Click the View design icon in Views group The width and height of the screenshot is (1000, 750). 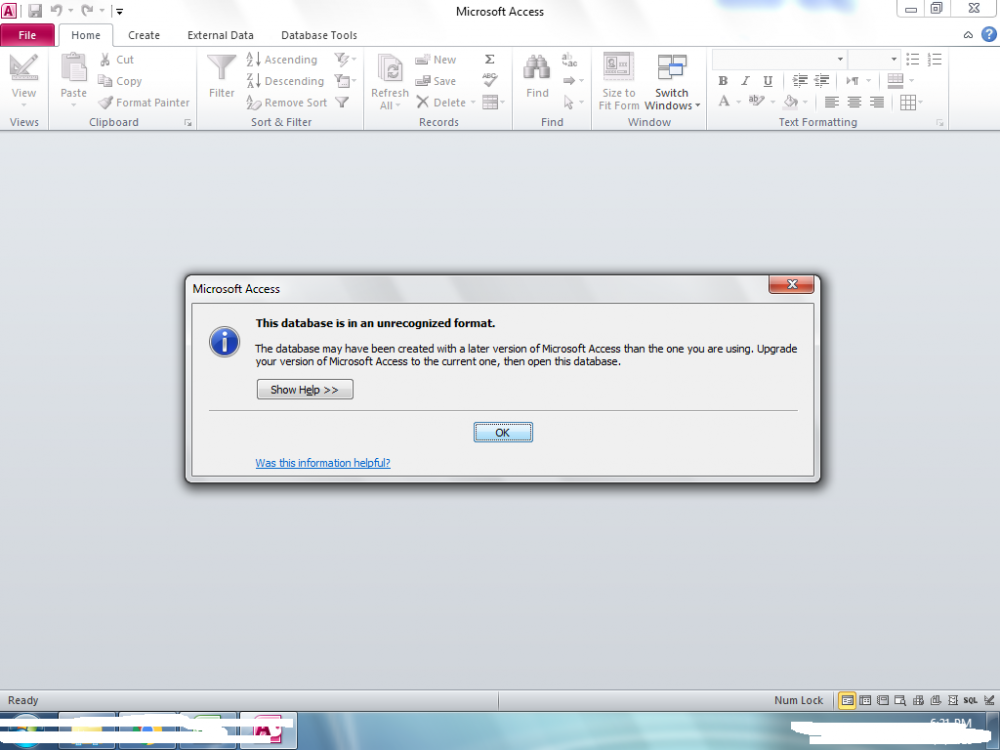coord(24,68)
